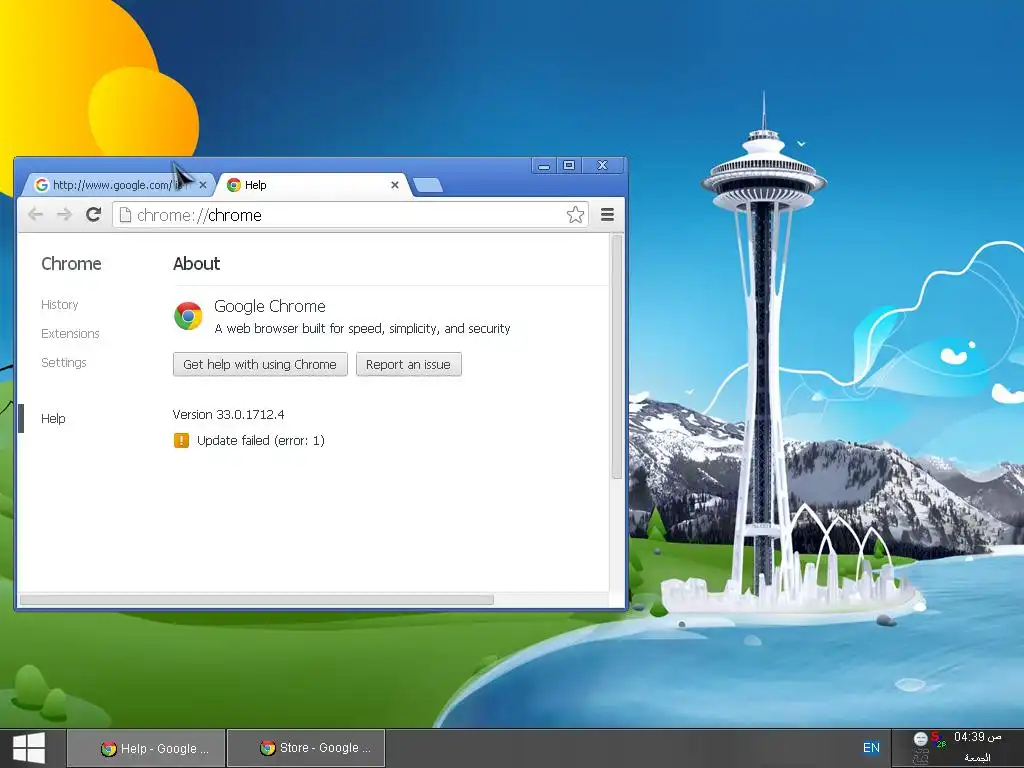This screenshot has height=768, width=1024.
Task: Click the update failed warning icon
Action: click(x=181, y=440)
